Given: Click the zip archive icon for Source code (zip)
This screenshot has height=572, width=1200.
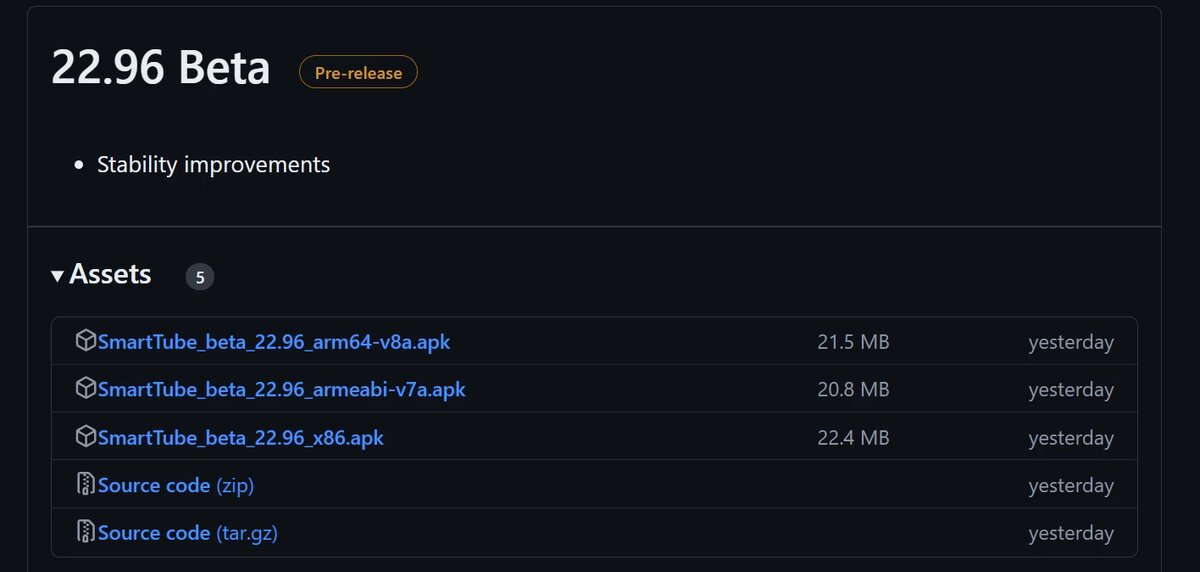Looking at the screenshot, I should (x=86, y=485).
